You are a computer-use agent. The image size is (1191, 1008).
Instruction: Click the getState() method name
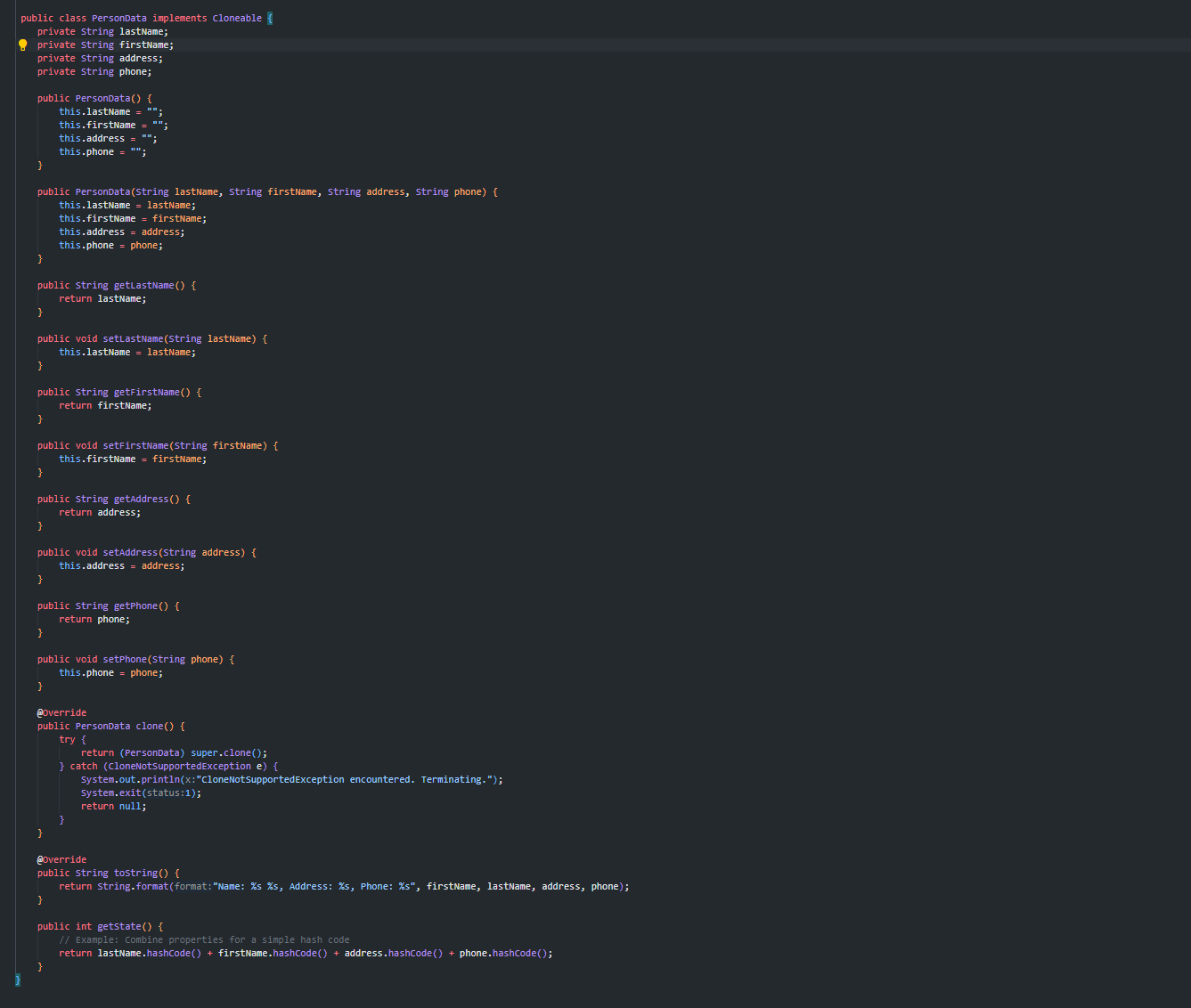pos(121,926)
